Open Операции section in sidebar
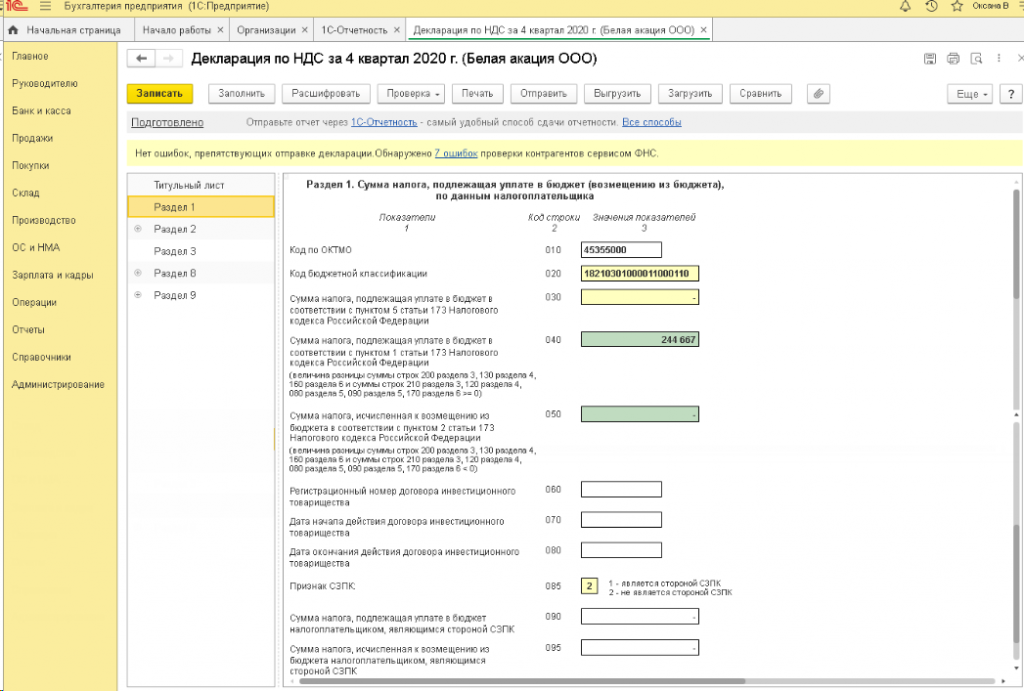1024x691 pixels. click(x=34, y=302)
